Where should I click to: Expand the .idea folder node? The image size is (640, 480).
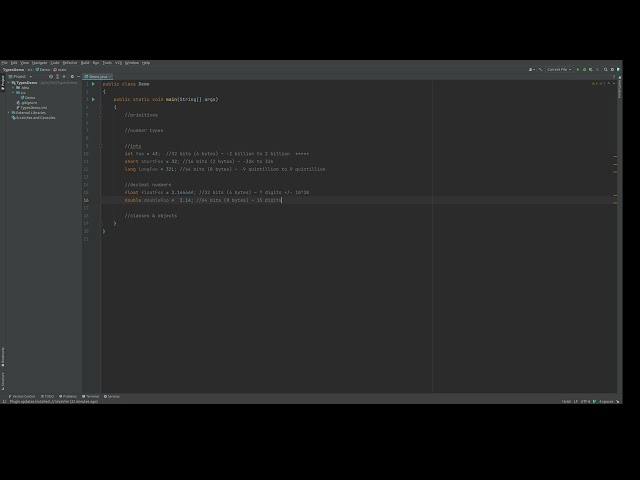click(13, 88)
